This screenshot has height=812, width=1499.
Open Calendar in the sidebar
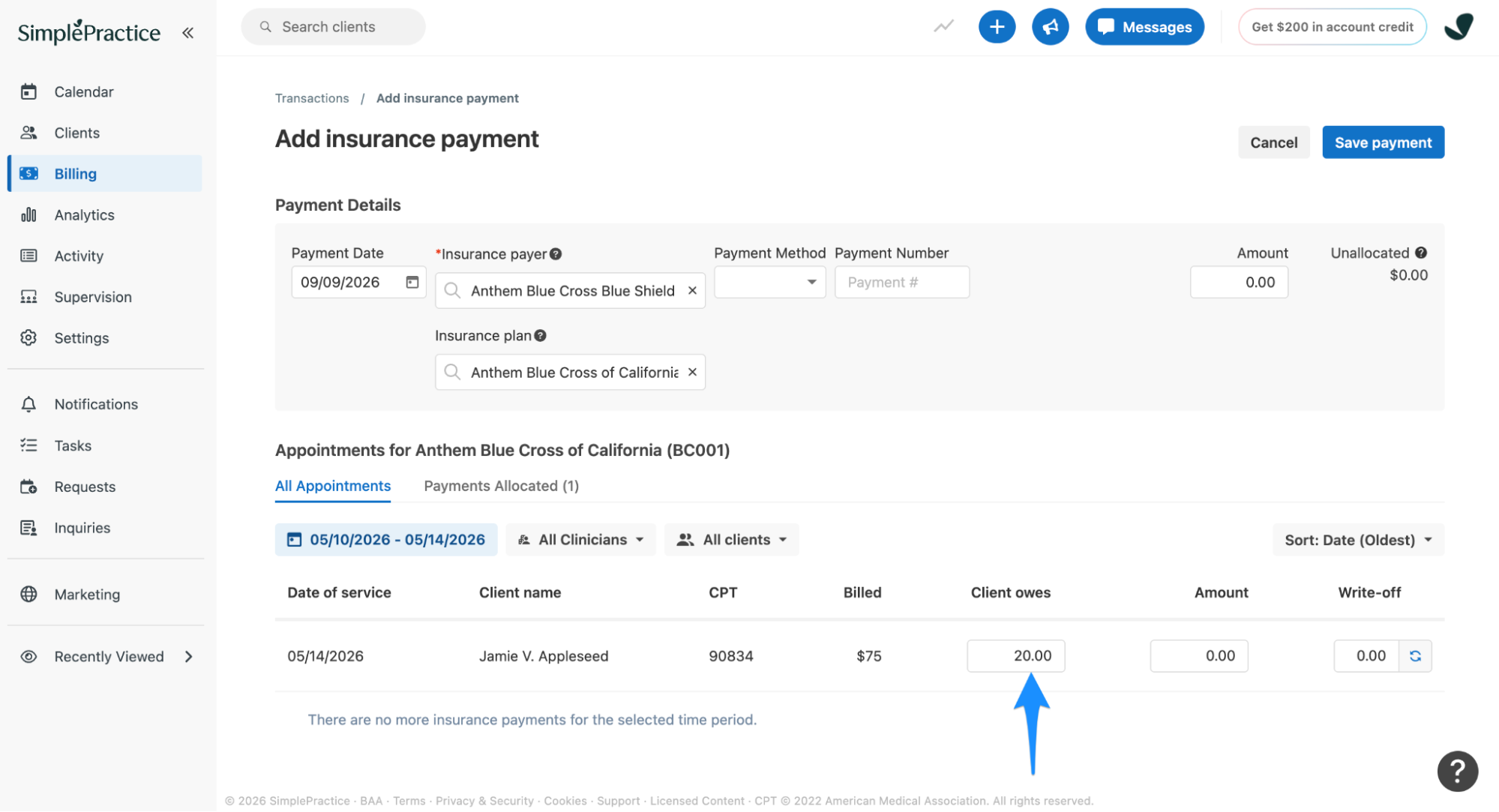pyautogui.click(x=105, y=91)
